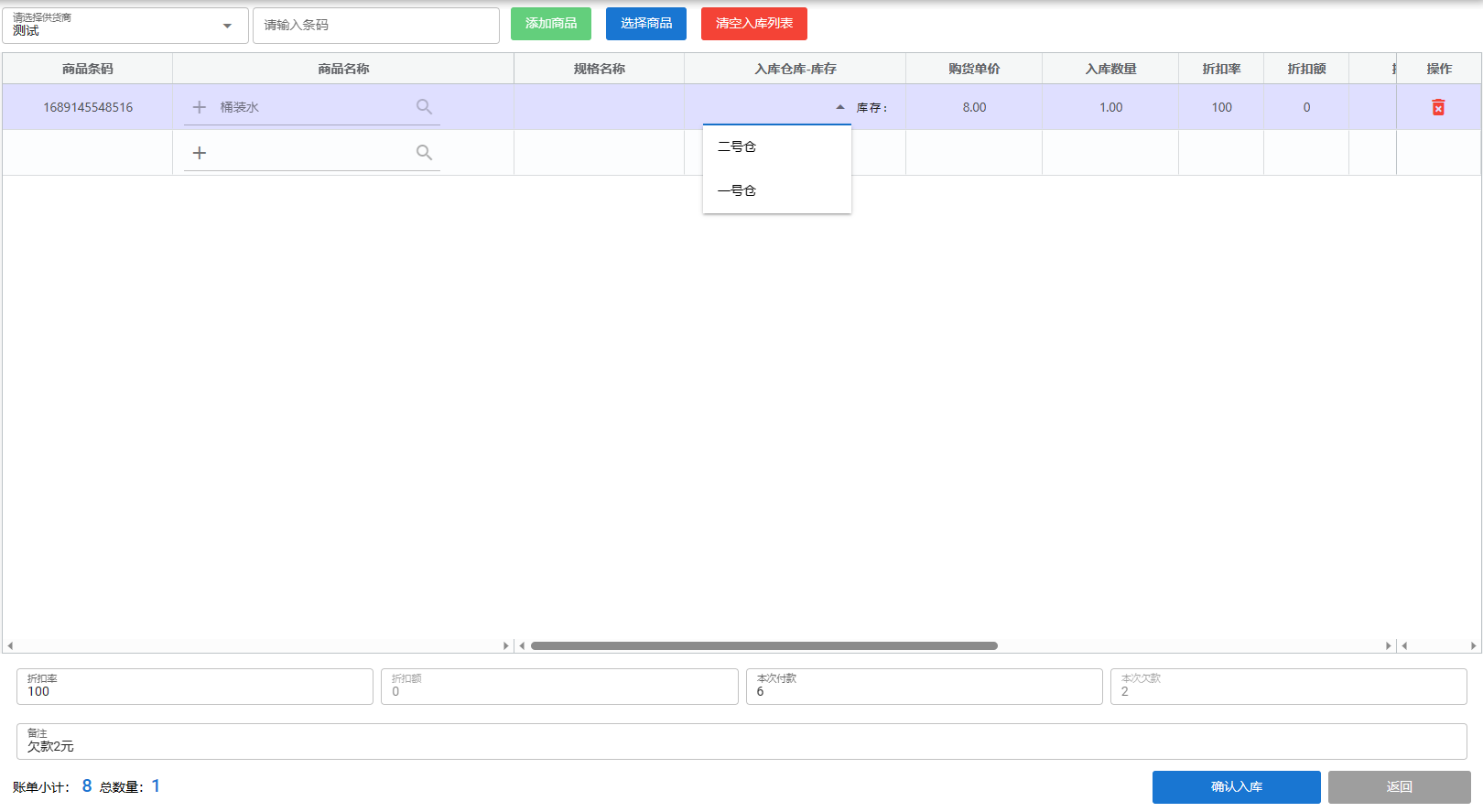Click the left pane scrollbar right arrow
Viewport: 1483px width, 812px height.
pyautogui.click(x=506, y=645)
